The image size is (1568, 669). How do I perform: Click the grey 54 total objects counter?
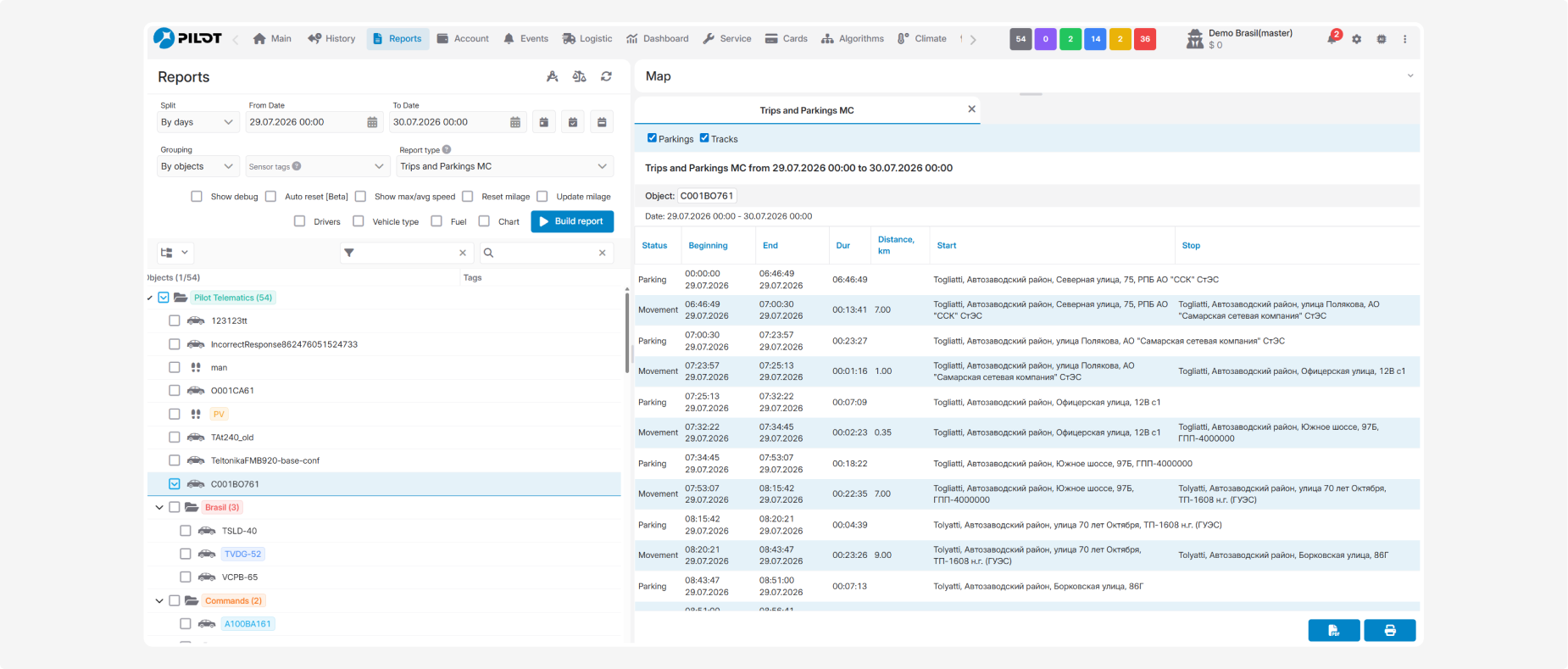[1020, 39]
